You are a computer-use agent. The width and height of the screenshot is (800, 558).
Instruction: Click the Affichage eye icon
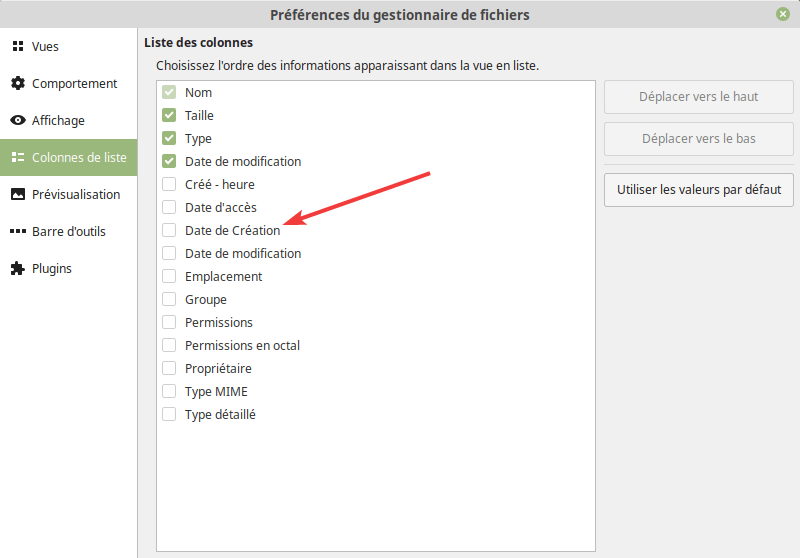(17, 121)
